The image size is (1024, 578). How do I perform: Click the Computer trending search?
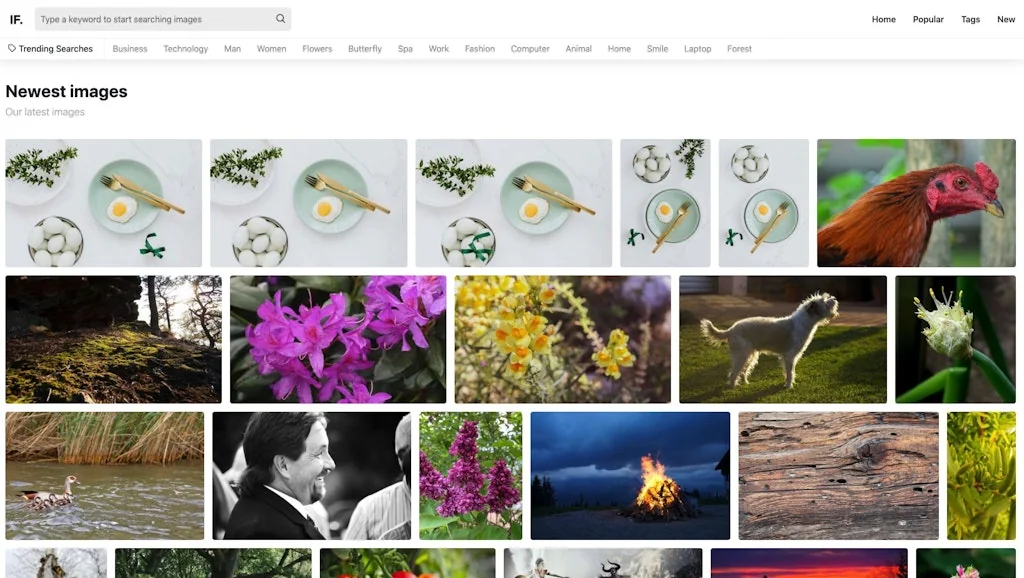[x=529, y=48]
